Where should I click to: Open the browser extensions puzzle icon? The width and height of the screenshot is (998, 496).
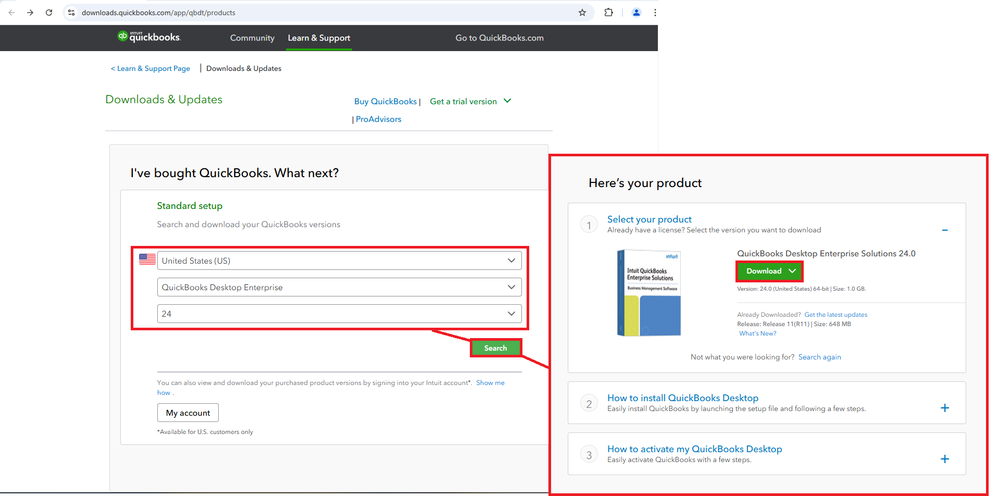click(608, 13)
